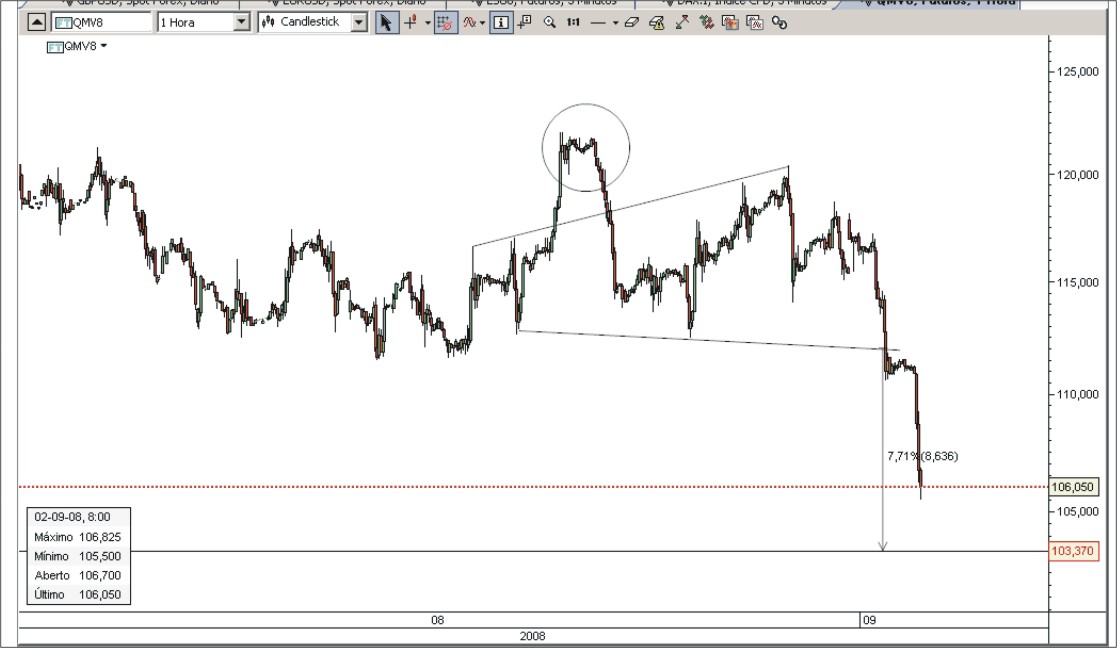This screenshot has width=1117, height=648.
Task: Click the 106,050 current price label
Action: 1074,487
